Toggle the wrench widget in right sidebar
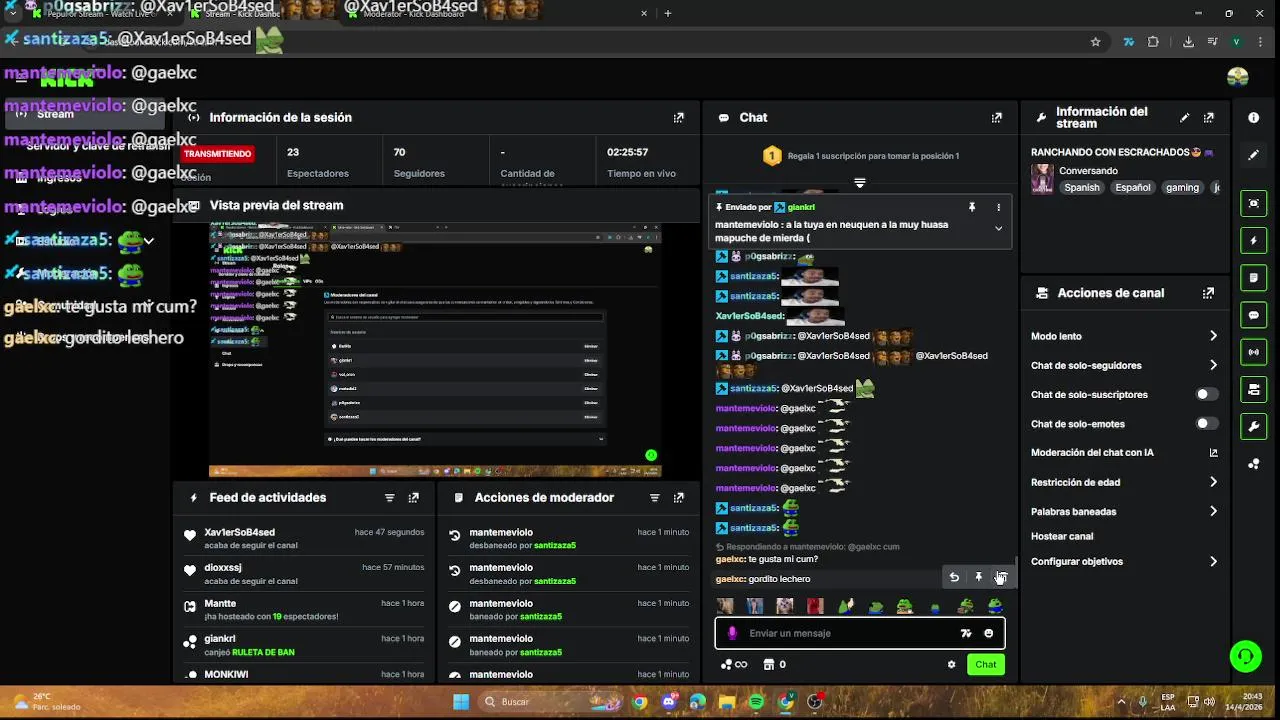The width and height of the screenshot is (1280, 720). [x=1253, y=426]
